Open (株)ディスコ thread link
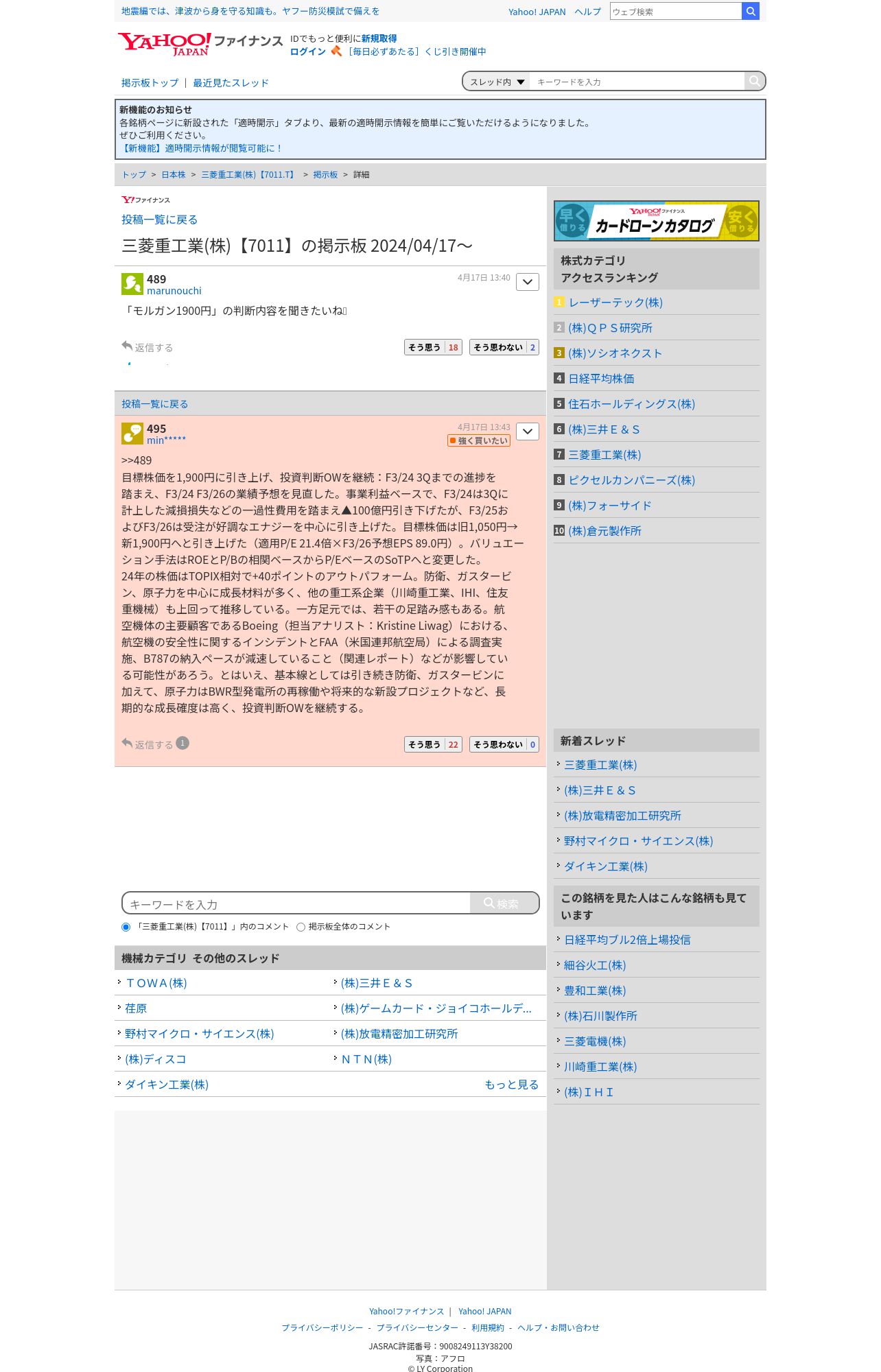The height and width of the screenshot is (1372, 881). click(156, 1059)
